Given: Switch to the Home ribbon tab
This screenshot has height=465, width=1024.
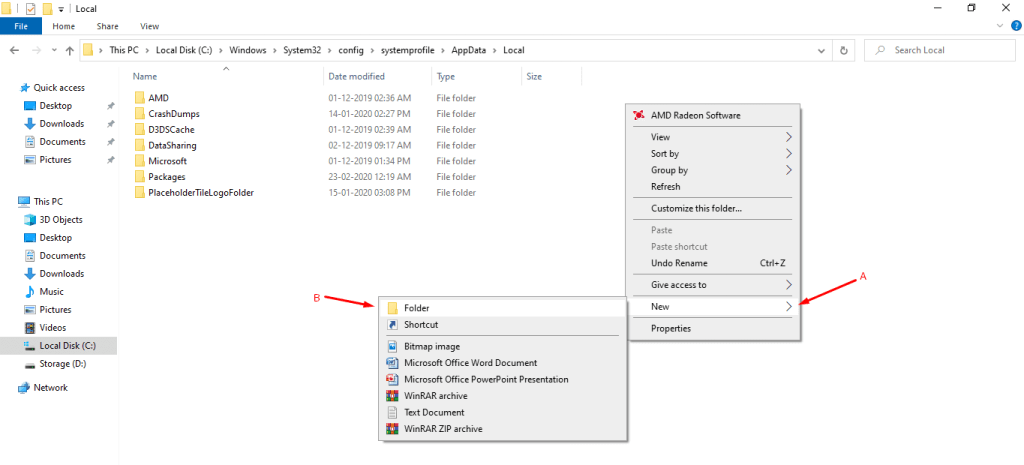Looking at the screenshot, I should [63, 26].
